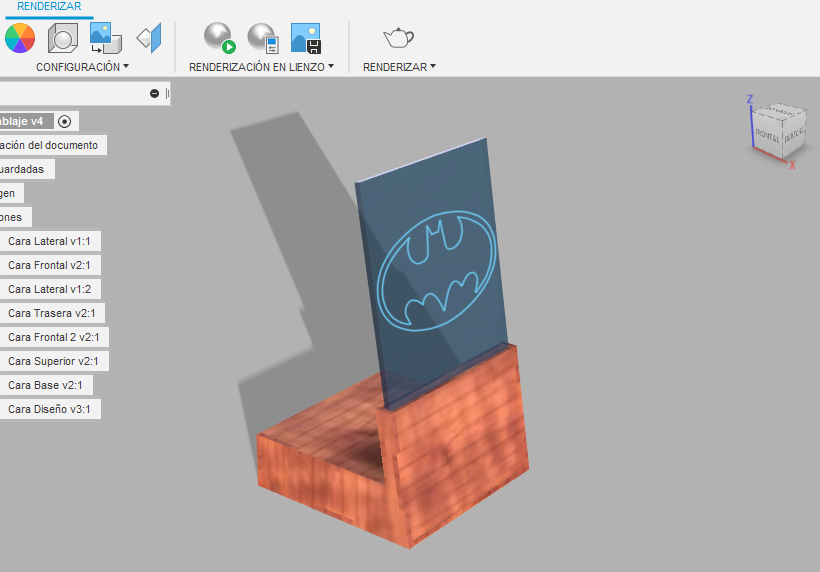Screen dimensions: 820x572
Task: Select the Decal image tool
Action: (106, 38)
